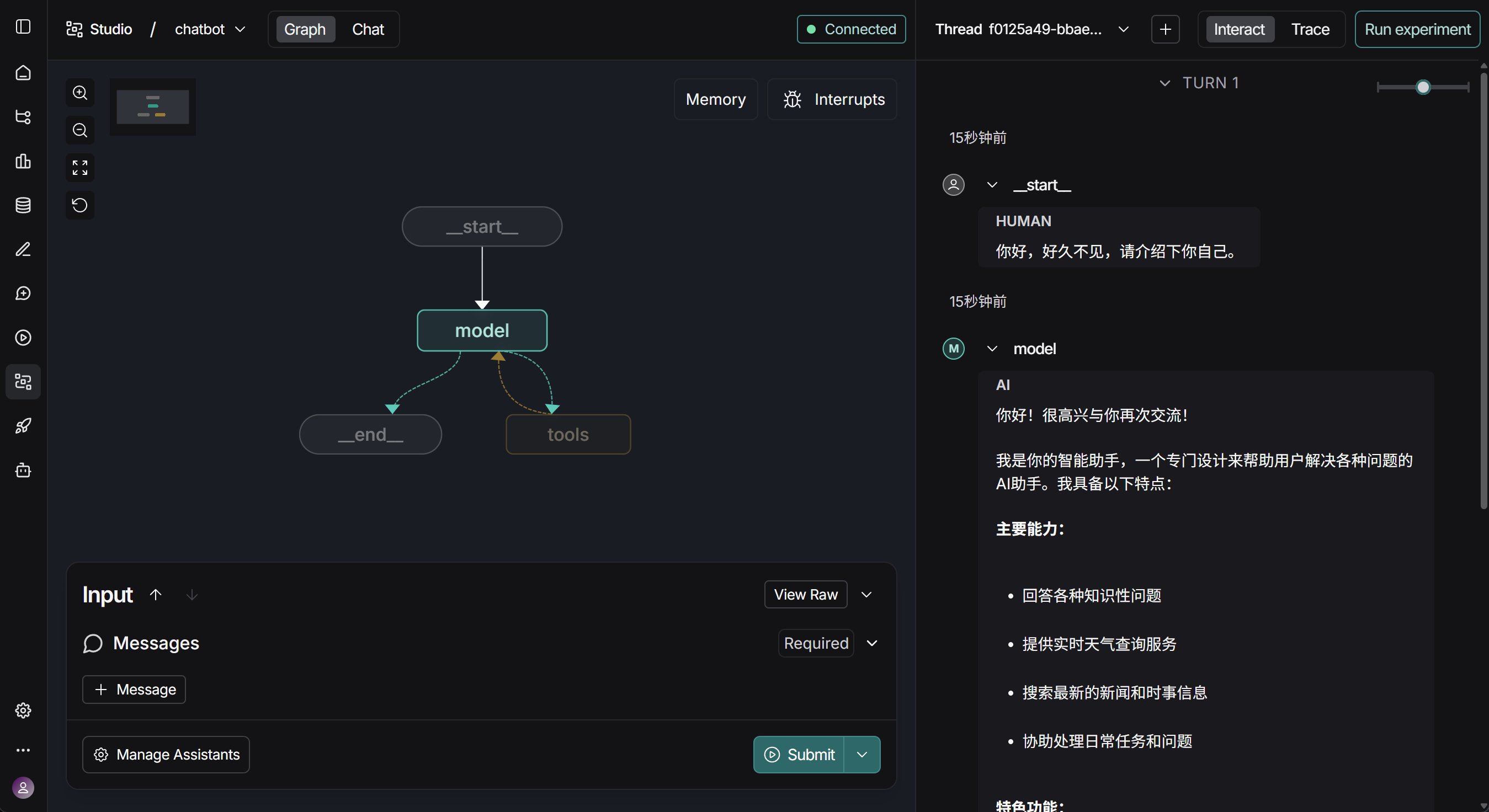This screenshot has width=1489, height=812.
Task: Select the model graph node
Action: coord(482,330)
